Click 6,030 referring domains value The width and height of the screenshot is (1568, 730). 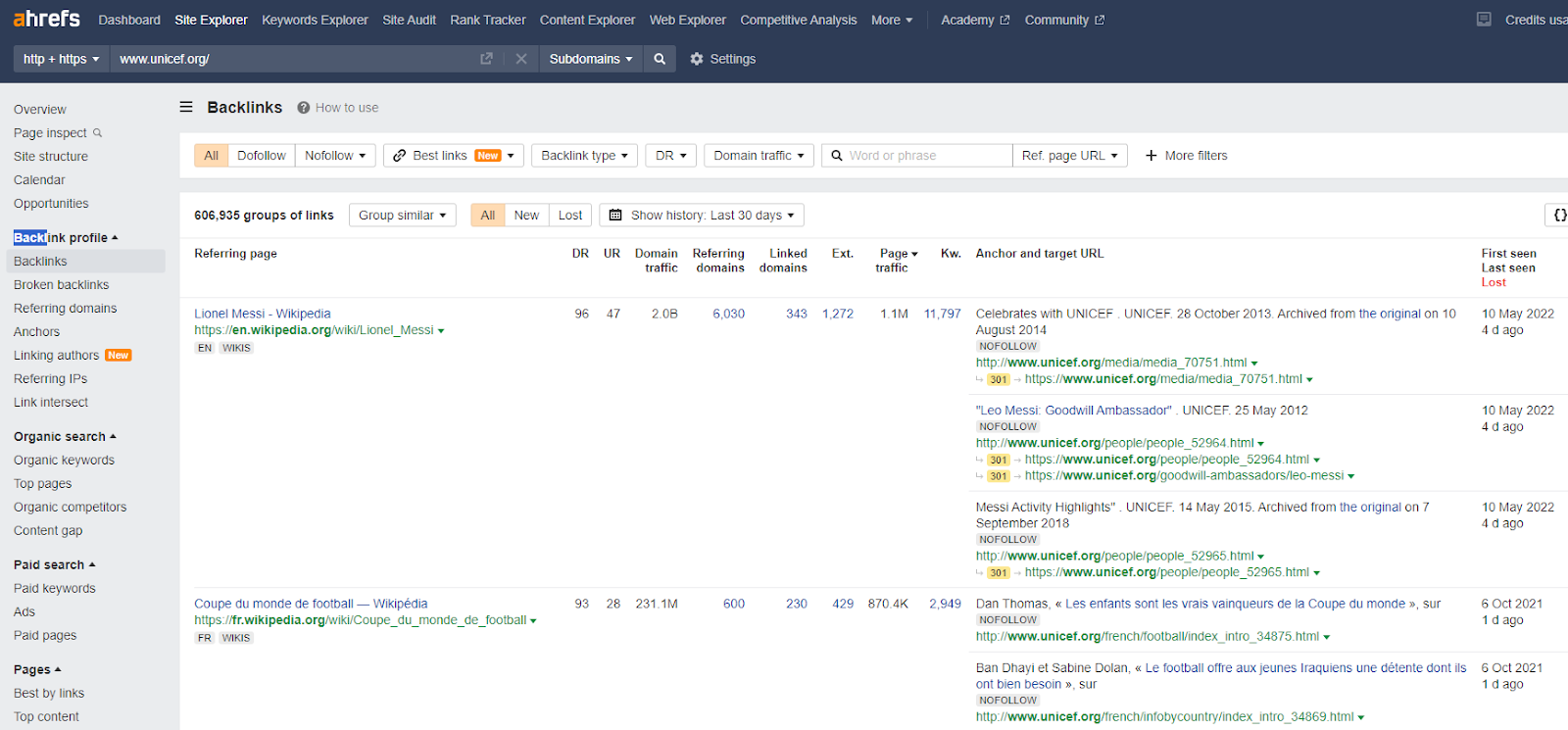[x=728, y=314]
